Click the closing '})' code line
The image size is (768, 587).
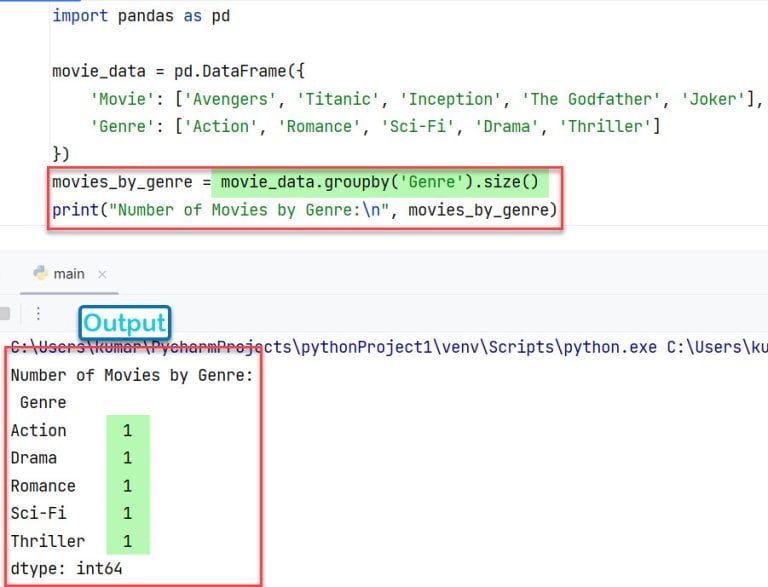pos(61,154)
